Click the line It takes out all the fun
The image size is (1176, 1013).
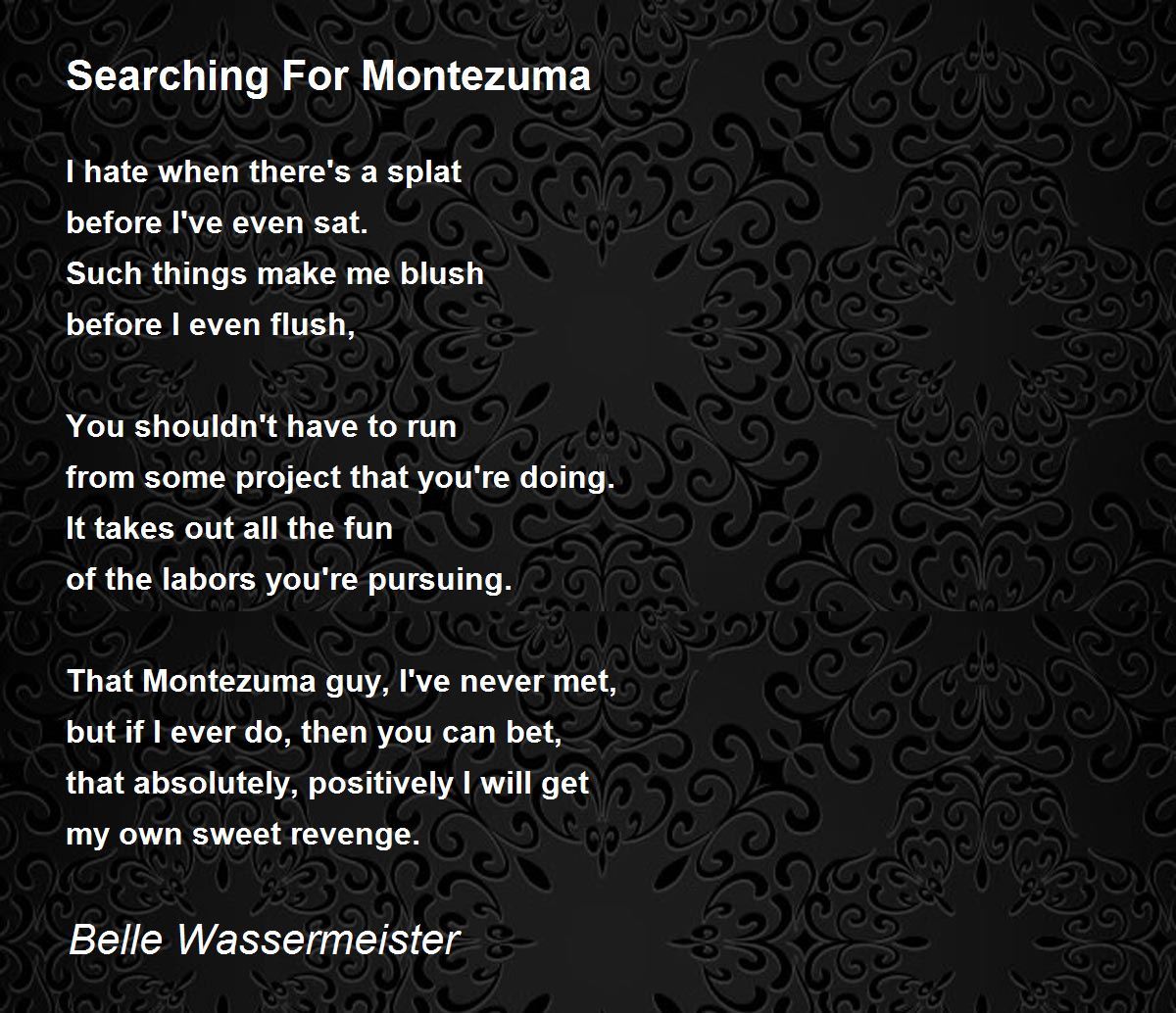(229, 529)
